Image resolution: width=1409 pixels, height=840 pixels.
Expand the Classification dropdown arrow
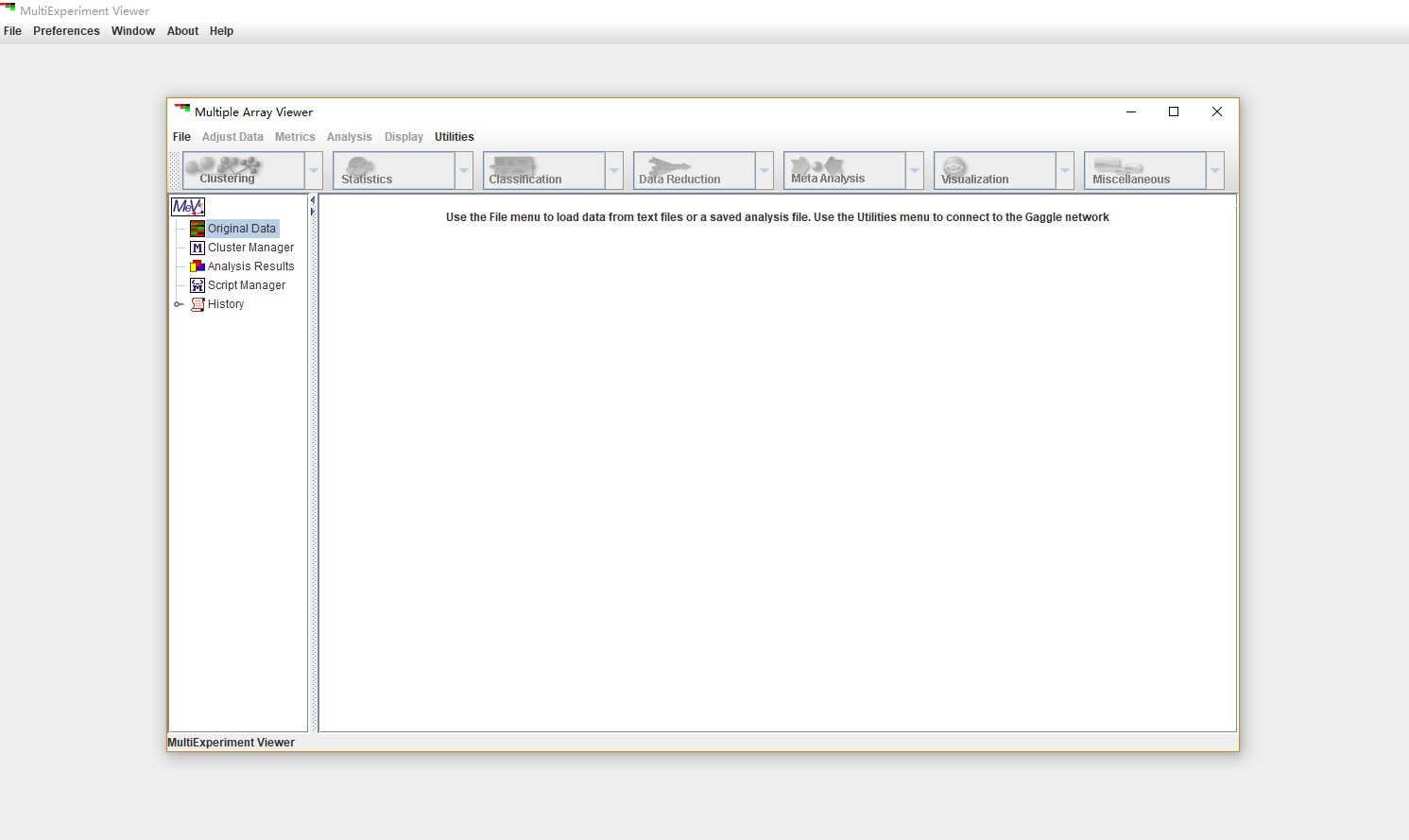[x=614, y=171]
